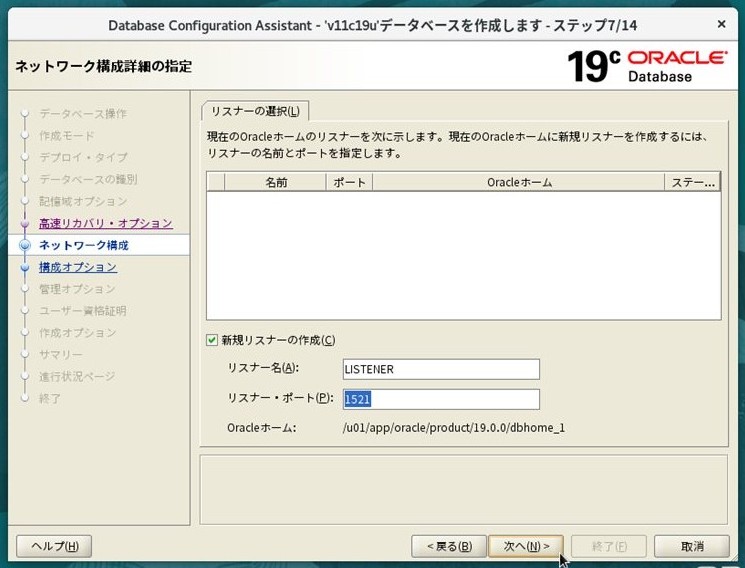Click the 高速リカバリ・オプション step bullet icon
This screenshot has width=745, height=568.
pos(25,223)
